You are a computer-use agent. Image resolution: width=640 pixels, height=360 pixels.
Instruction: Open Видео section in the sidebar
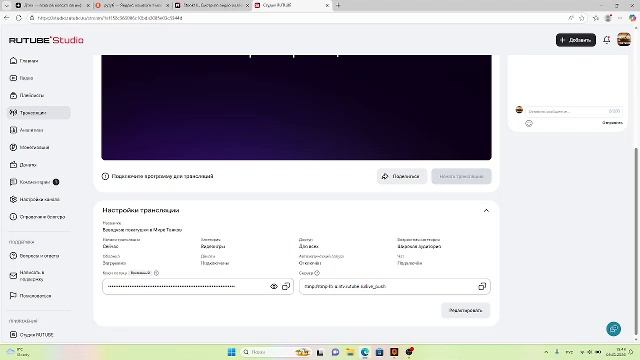[21, 78]
